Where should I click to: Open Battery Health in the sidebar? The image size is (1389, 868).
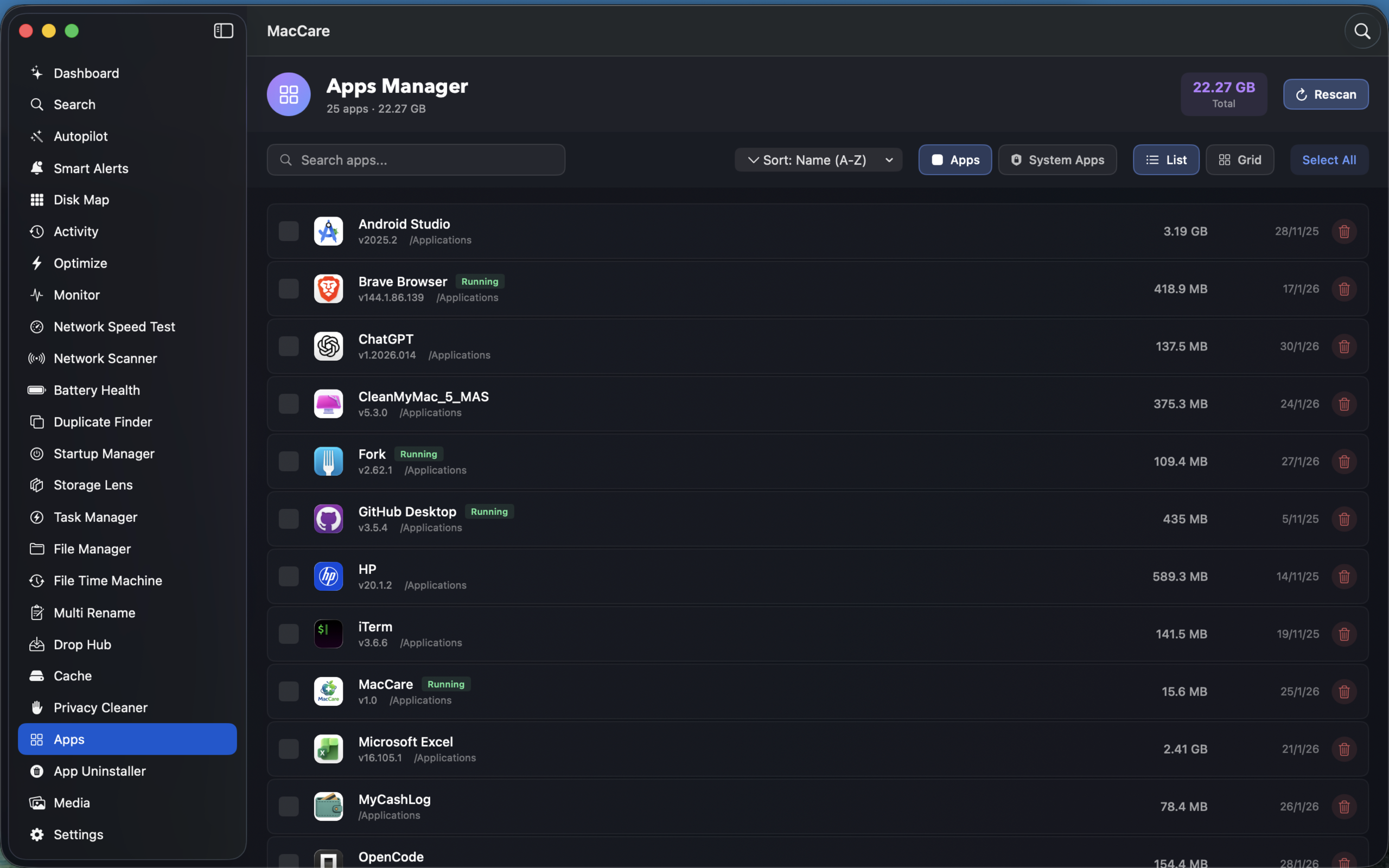128,390
